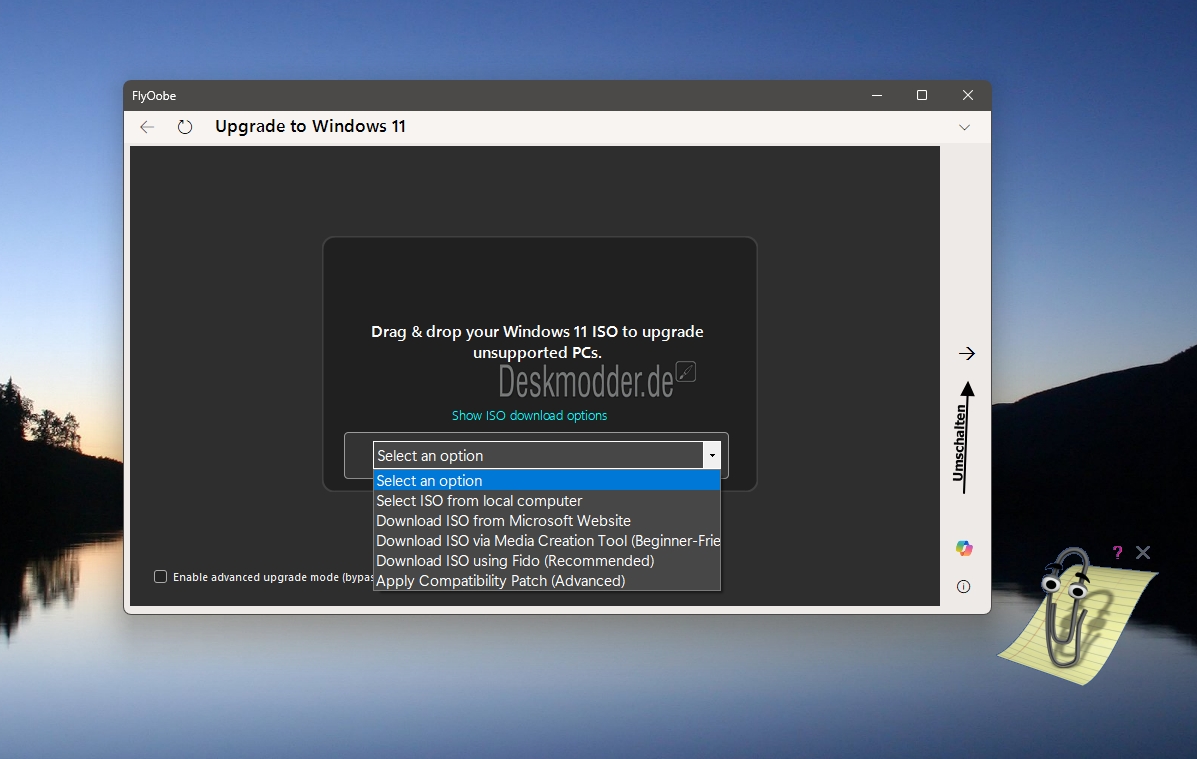Open the Copilot icon in the sidebar

[x=964, y=548]
